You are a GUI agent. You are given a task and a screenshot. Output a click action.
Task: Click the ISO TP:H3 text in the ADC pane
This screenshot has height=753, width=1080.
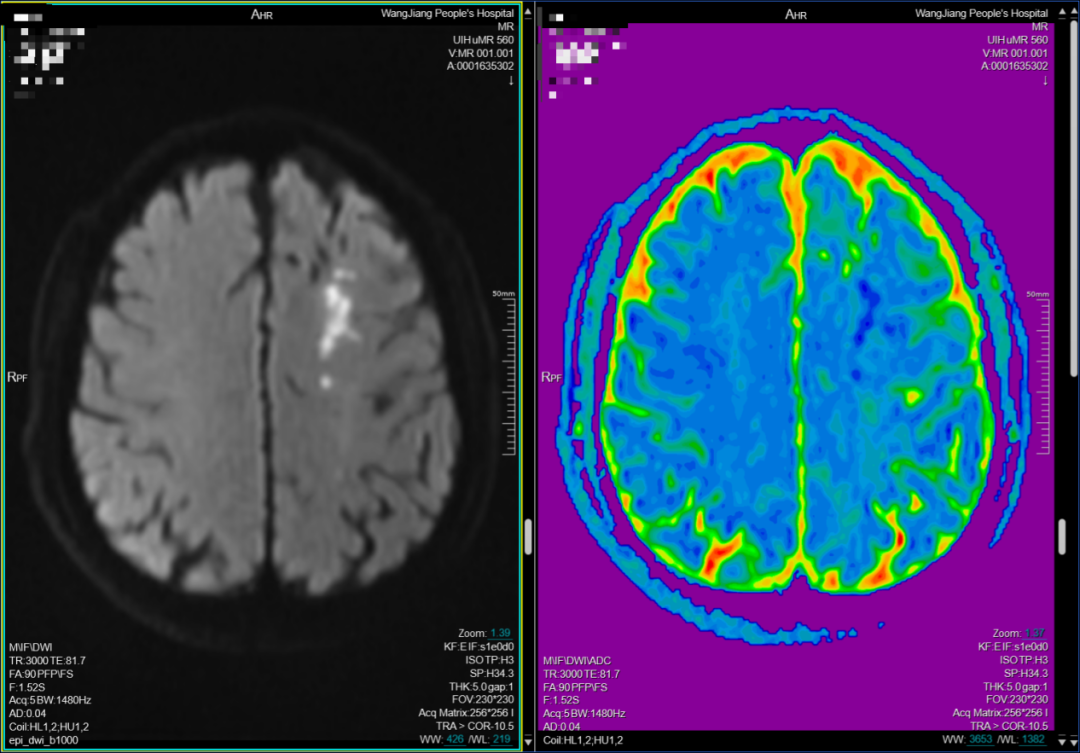1024,660
